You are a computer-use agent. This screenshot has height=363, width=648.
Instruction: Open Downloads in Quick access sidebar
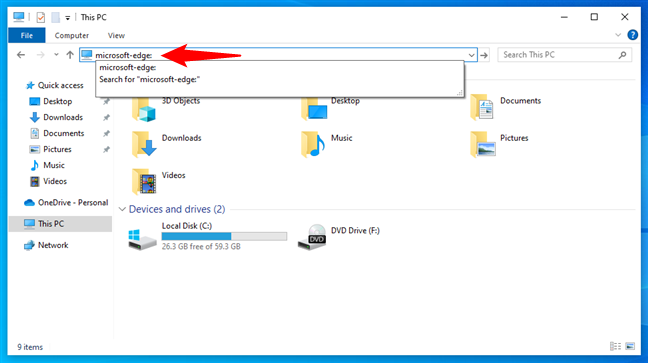click(63, 117)
